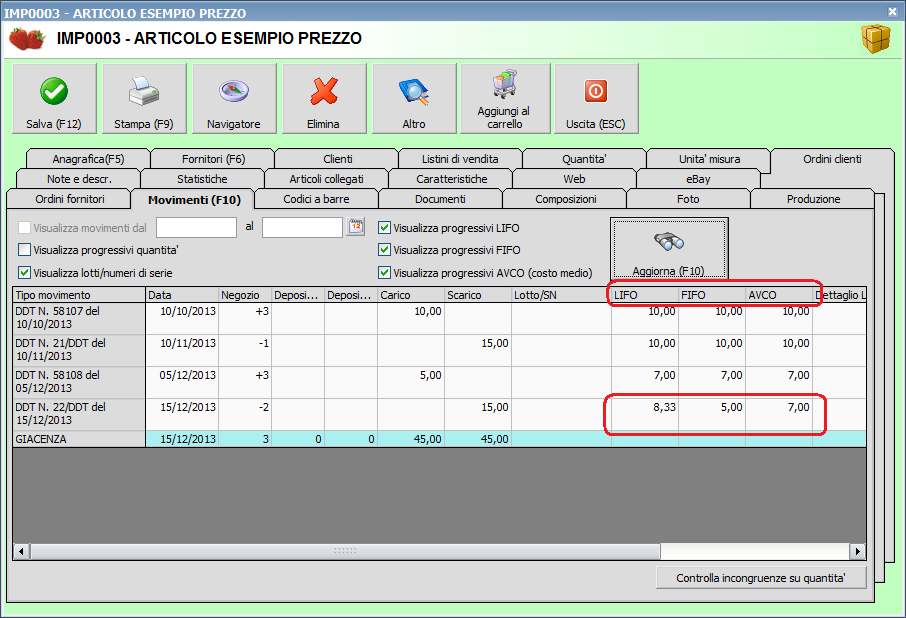Screen dimensions: 906x618
Task: Click the Uscita (ESC) exit button
Action: [596, 99]
